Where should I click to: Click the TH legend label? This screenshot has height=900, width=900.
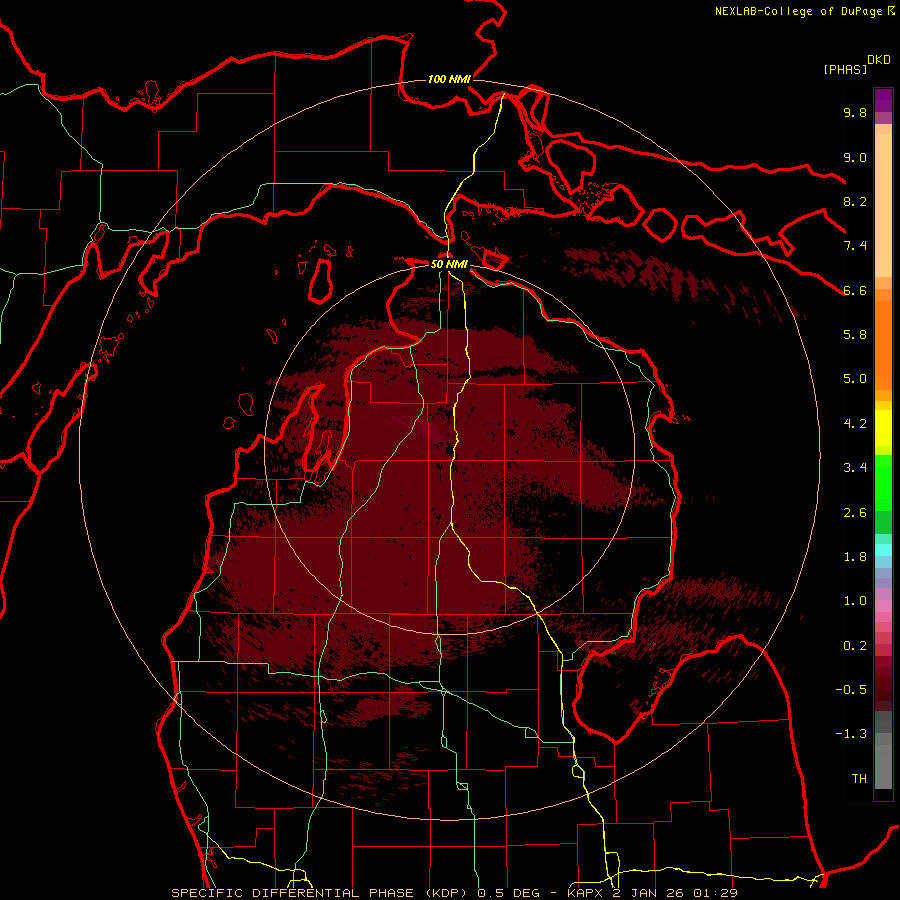coord(859,779)
